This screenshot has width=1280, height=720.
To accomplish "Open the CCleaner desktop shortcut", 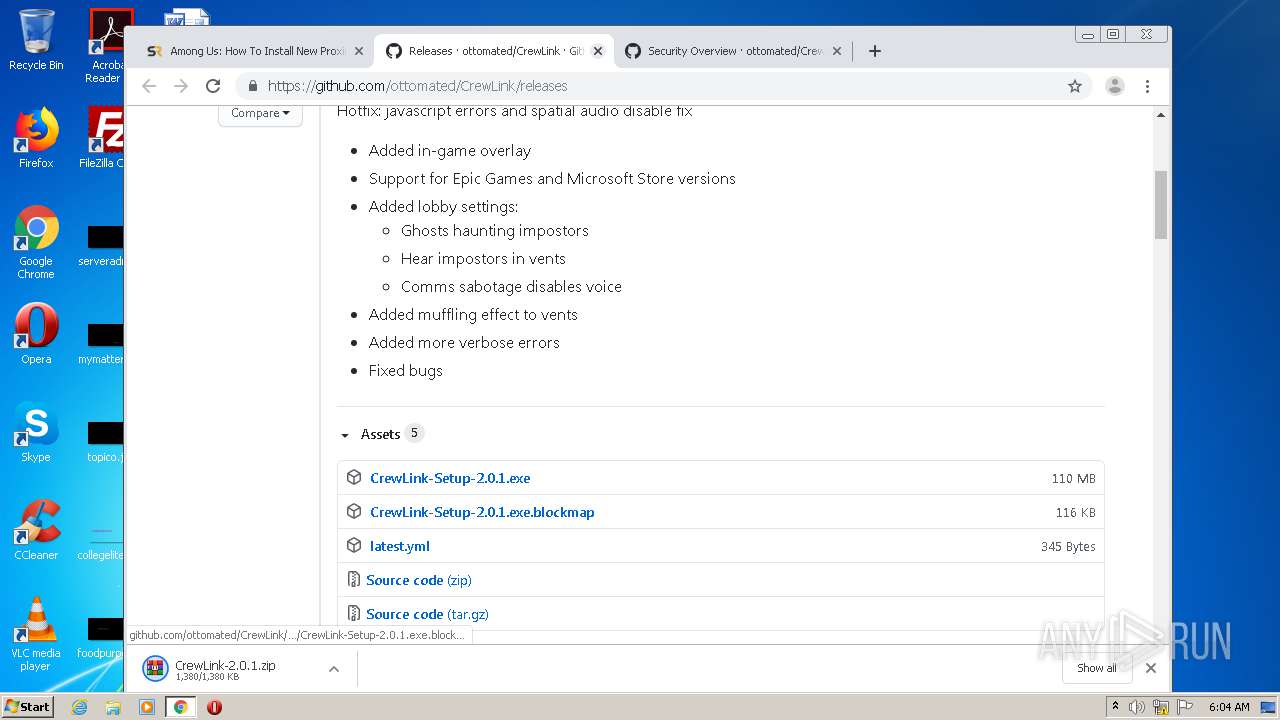I will point(36,530).
